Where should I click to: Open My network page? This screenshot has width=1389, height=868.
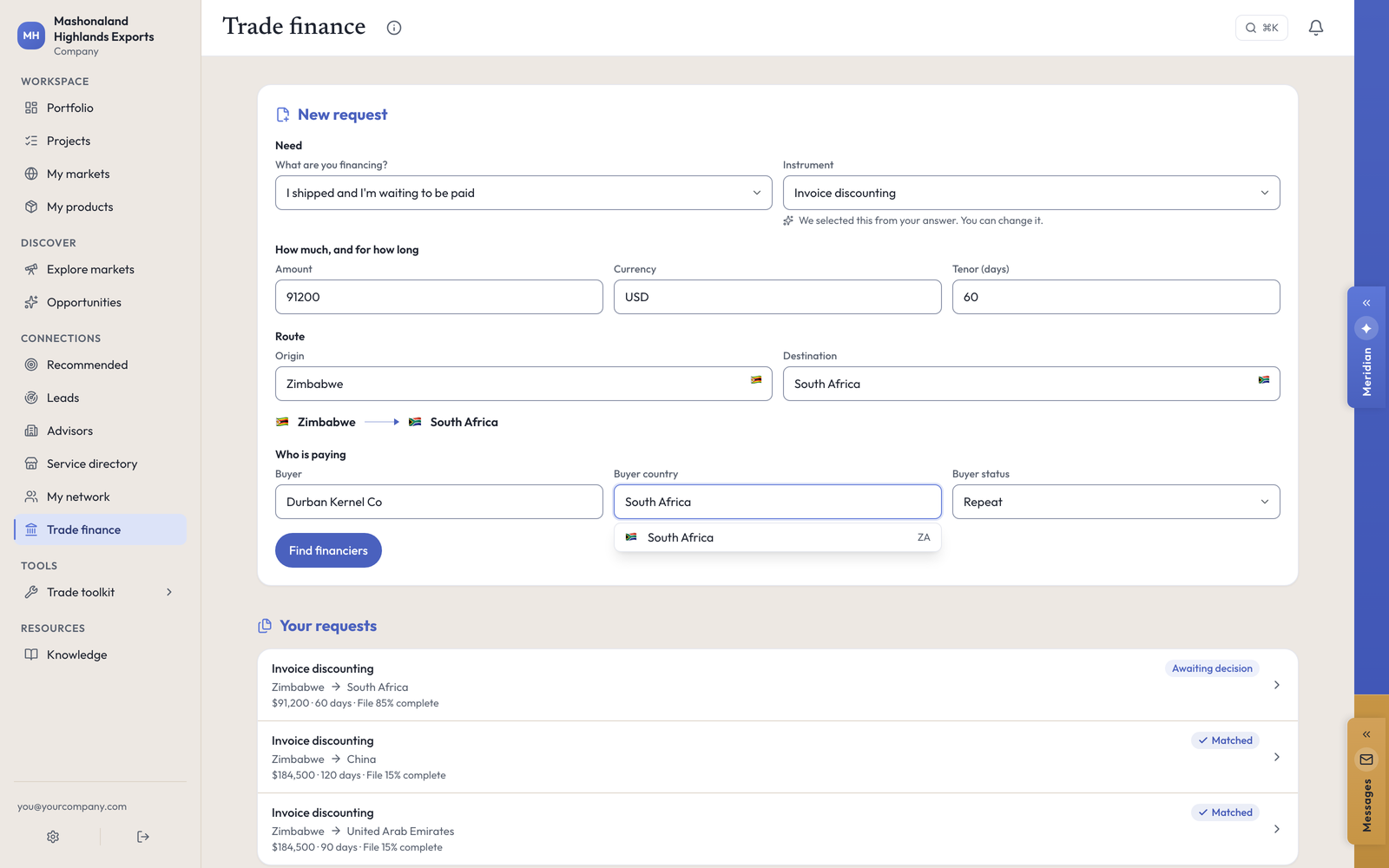101,496
